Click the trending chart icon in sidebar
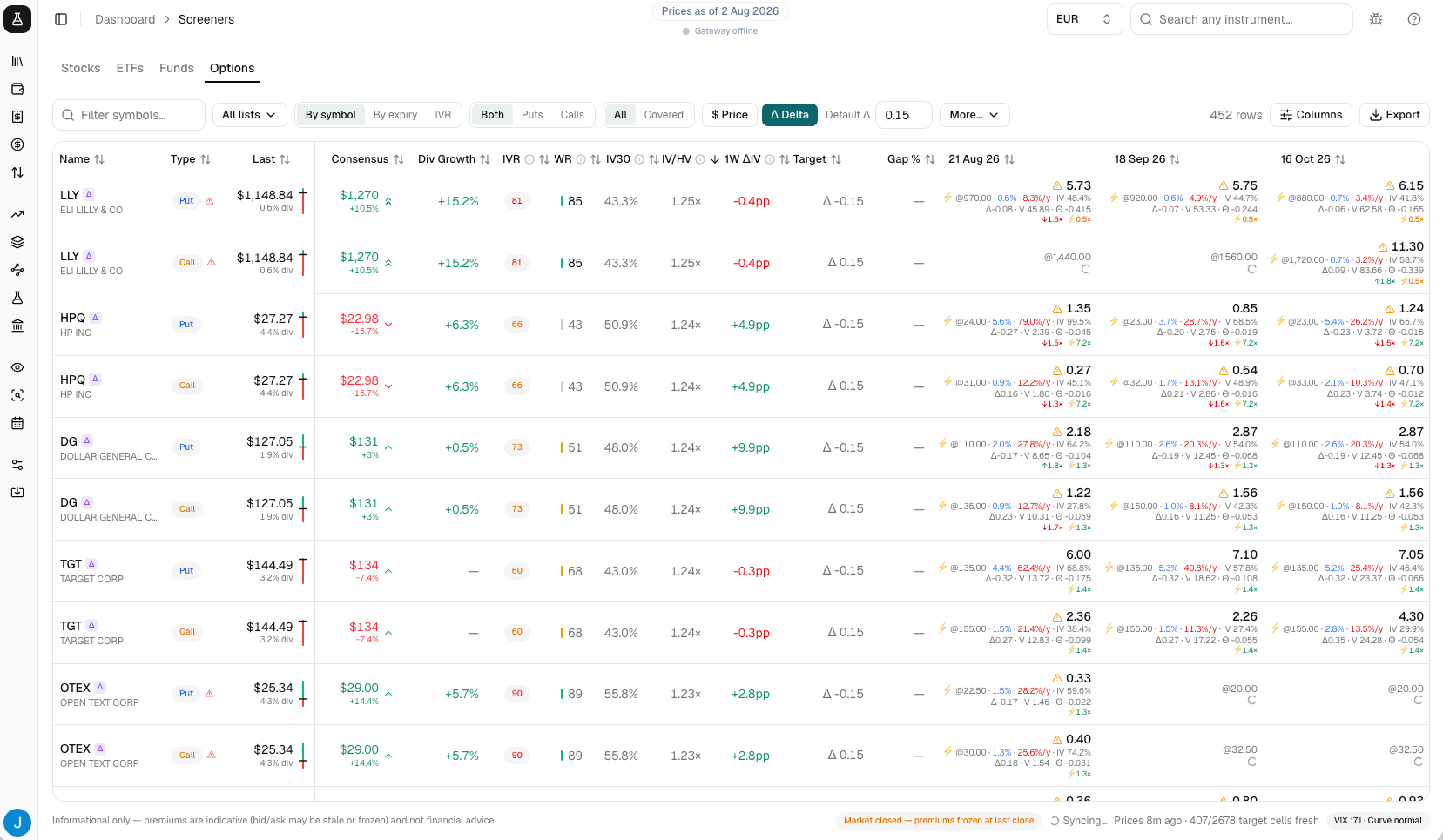The height and width of the screenshot is (840, 1443). pyautogui.click(x=17, y=214)
